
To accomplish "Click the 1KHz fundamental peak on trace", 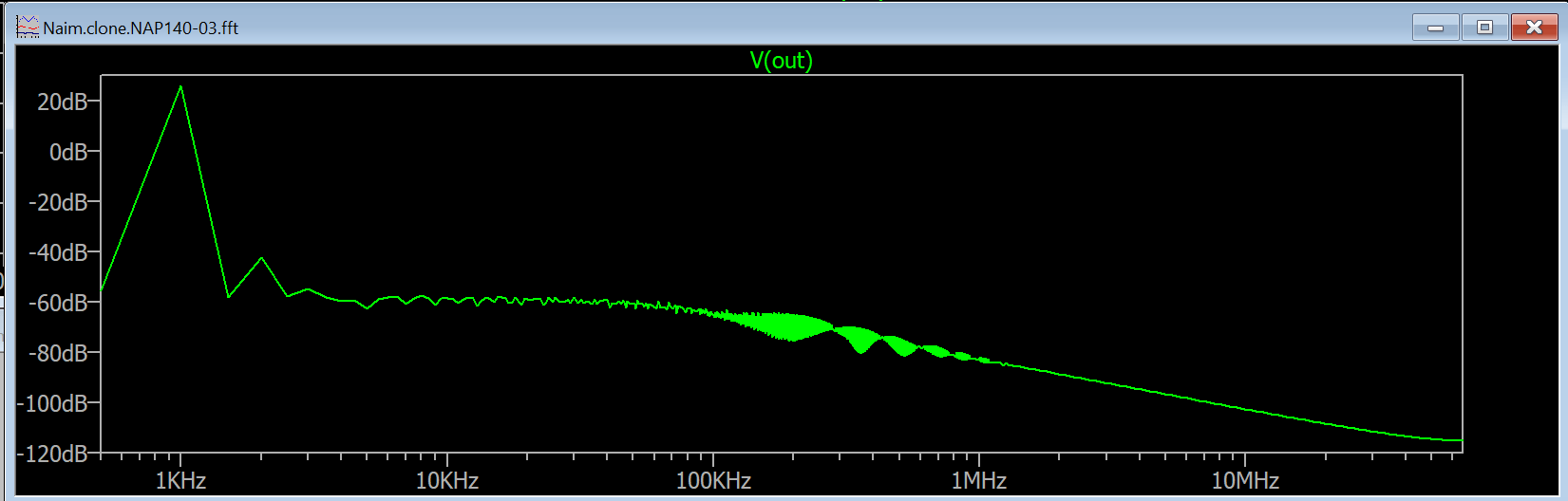I will point(180,87).
